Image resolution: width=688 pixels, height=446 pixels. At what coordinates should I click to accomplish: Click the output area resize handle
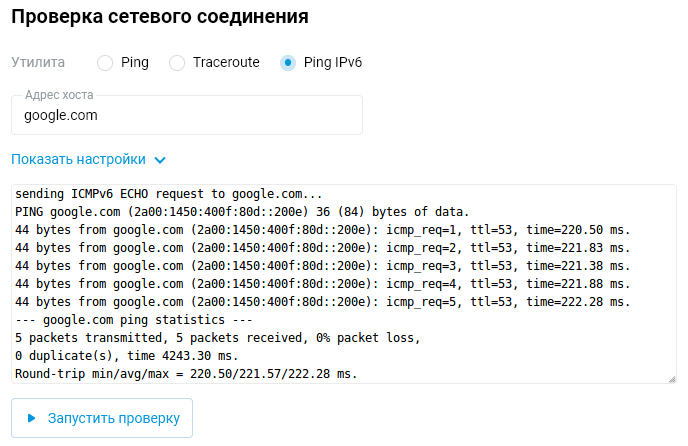(671, 377)
